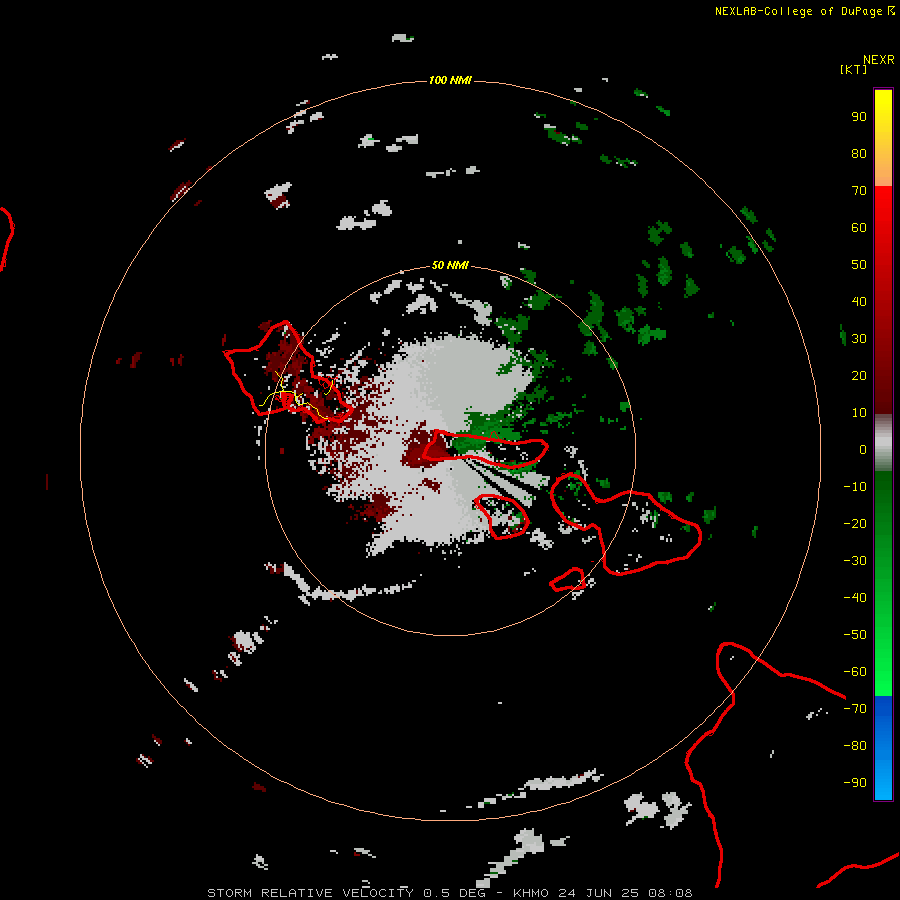Click the -40 knot scale value
The width and height of the screenshot is (900, 900).
pyautogui.click(x=855, y=598)
